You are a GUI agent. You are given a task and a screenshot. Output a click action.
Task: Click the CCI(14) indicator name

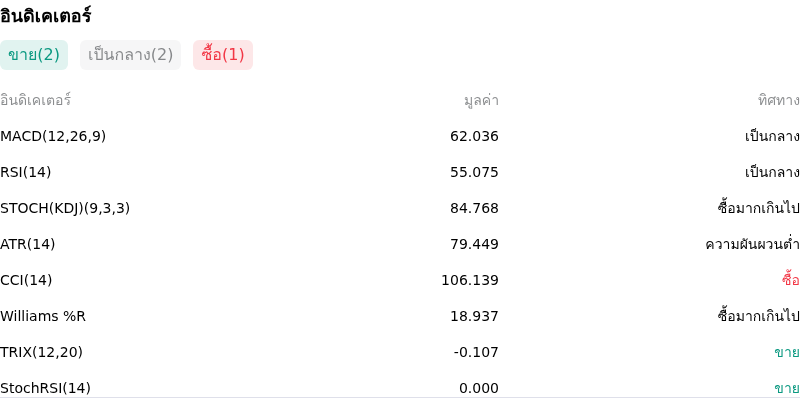tap(26, 280)
